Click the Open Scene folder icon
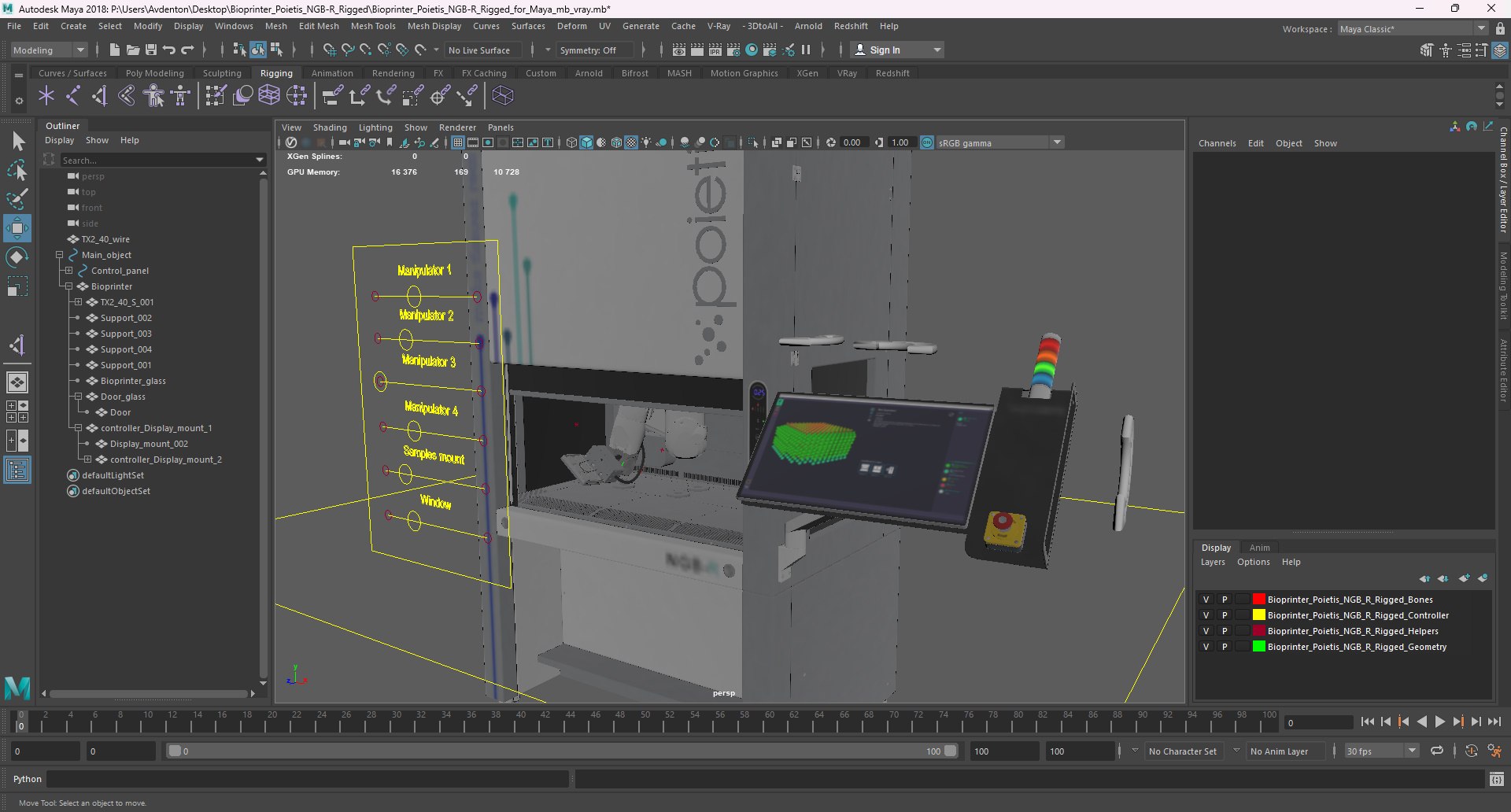This screenshot has height=812, width=1511. pos(133,50)
